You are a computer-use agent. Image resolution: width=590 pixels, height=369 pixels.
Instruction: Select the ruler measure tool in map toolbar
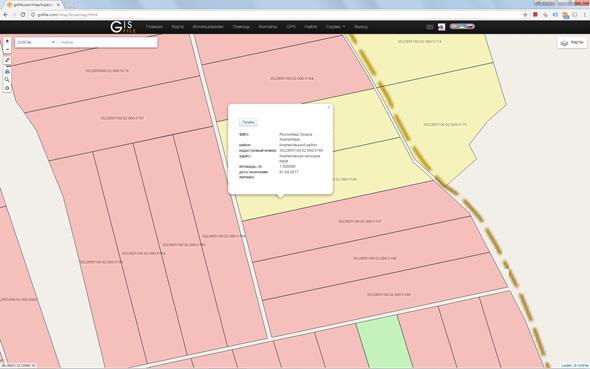[x=7, y=60]
